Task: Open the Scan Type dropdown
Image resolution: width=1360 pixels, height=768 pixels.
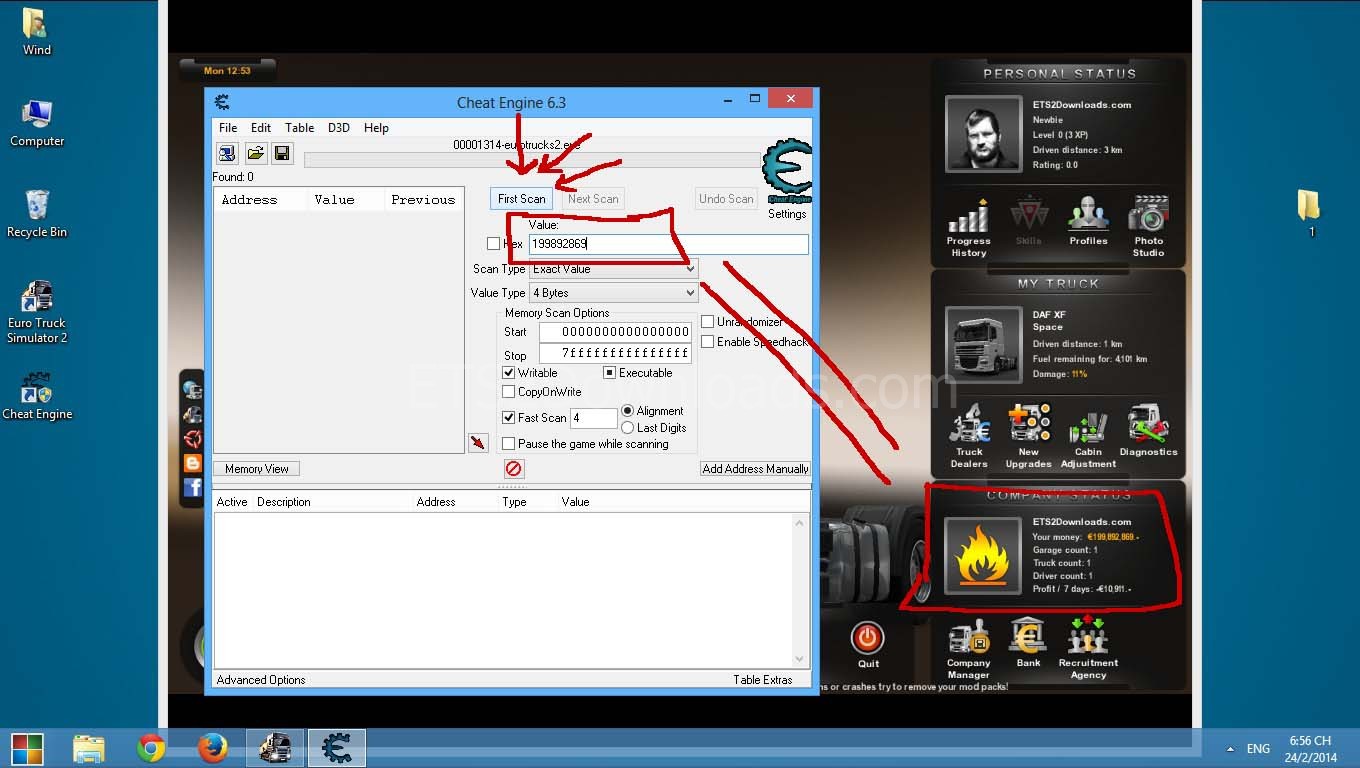Action: tap(688, 268)
